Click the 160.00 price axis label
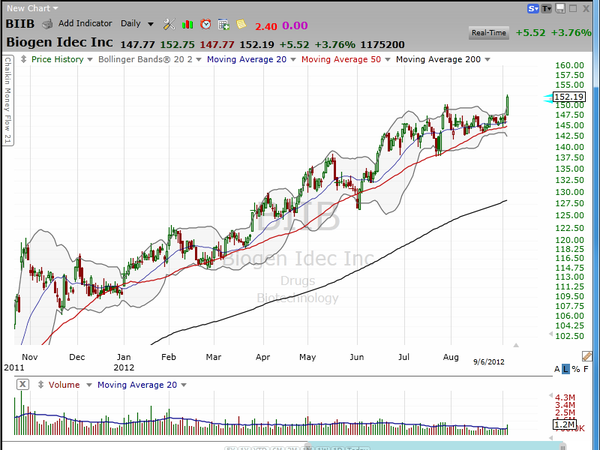600x450 pixels. [570, 65]
